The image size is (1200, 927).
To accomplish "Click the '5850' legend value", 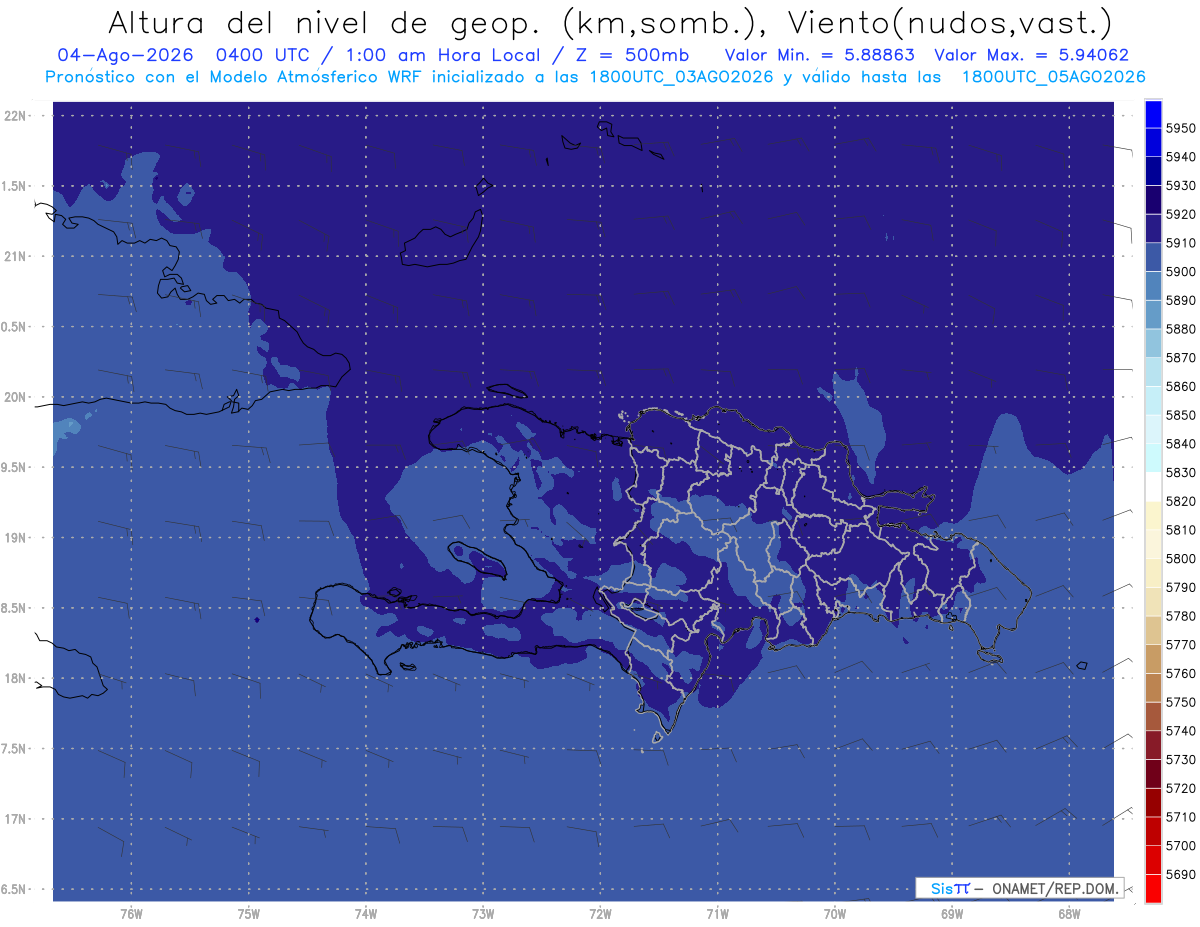I will click(1180, 415).
